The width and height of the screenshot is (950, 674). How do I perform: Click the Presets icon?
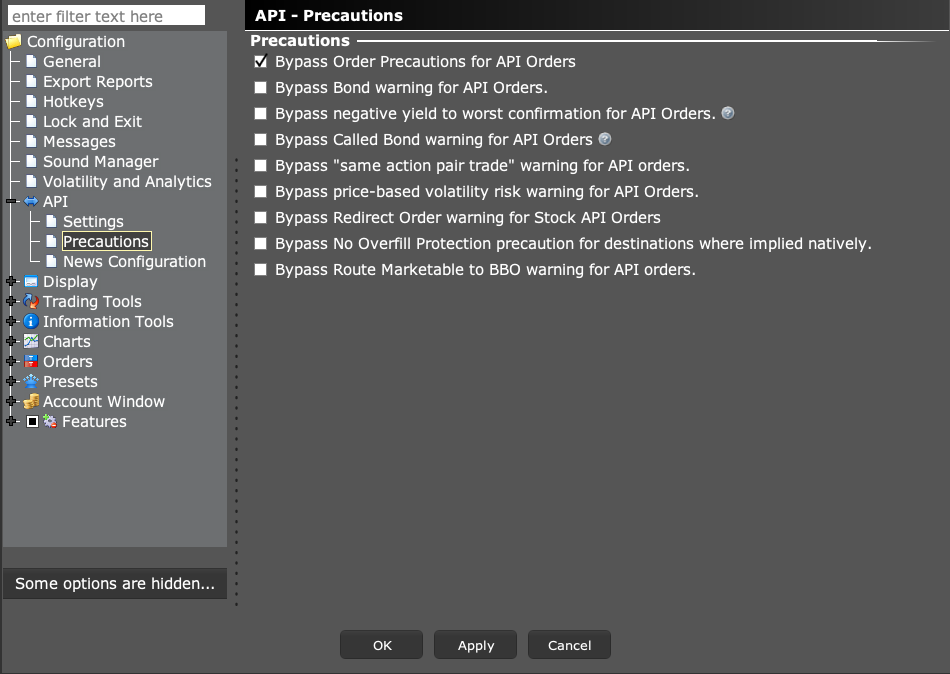tap(31, 381)
